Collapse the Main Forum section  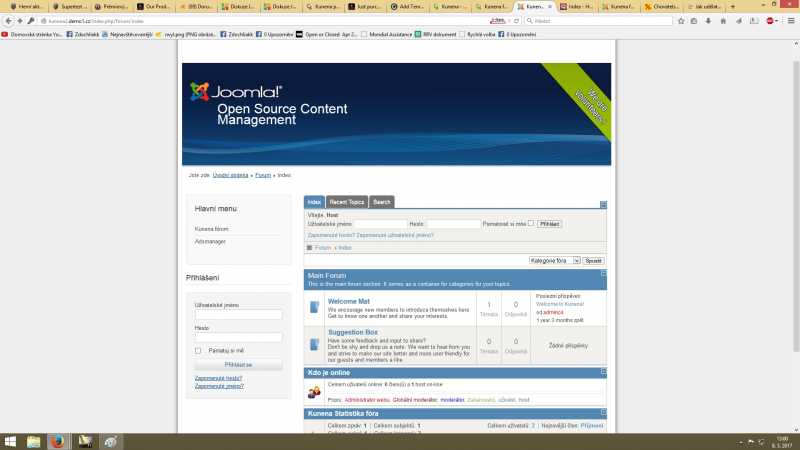(603, 273)
